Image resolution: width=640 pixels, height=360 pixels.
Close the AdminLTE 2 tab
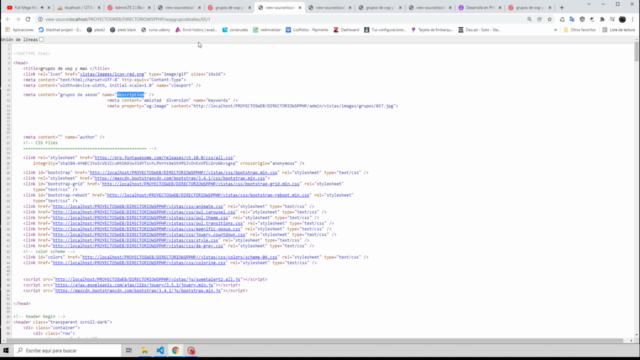[149, 7]
